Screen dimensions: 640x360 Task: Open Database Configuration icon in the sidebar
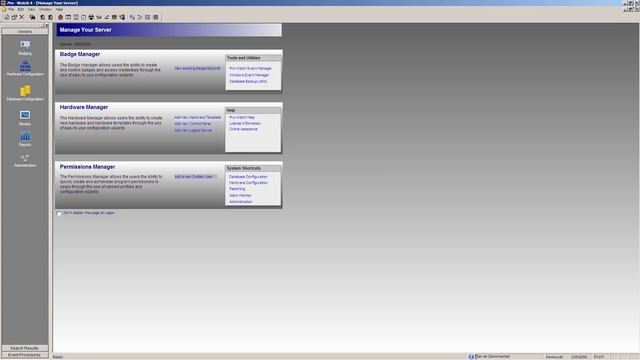coord(25,93)
